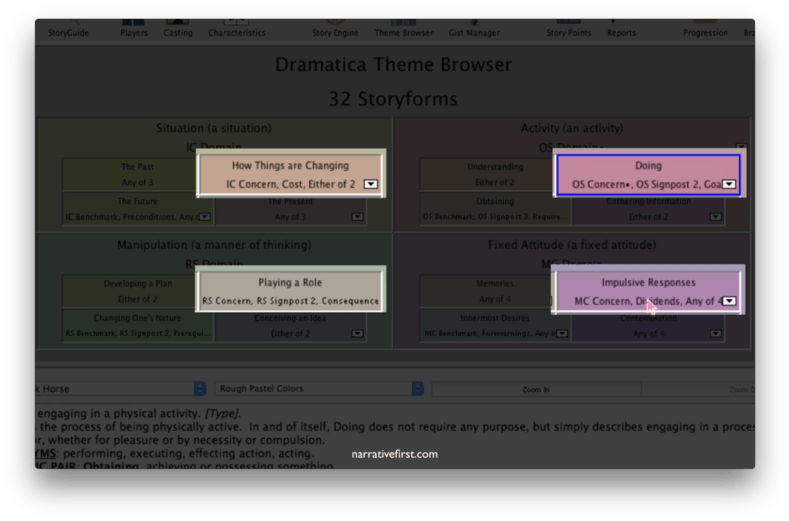This screenshot has width=789, height=521.
Task: Open the Impulsive Responses dropdown arrow
Action: pos(729,301)
